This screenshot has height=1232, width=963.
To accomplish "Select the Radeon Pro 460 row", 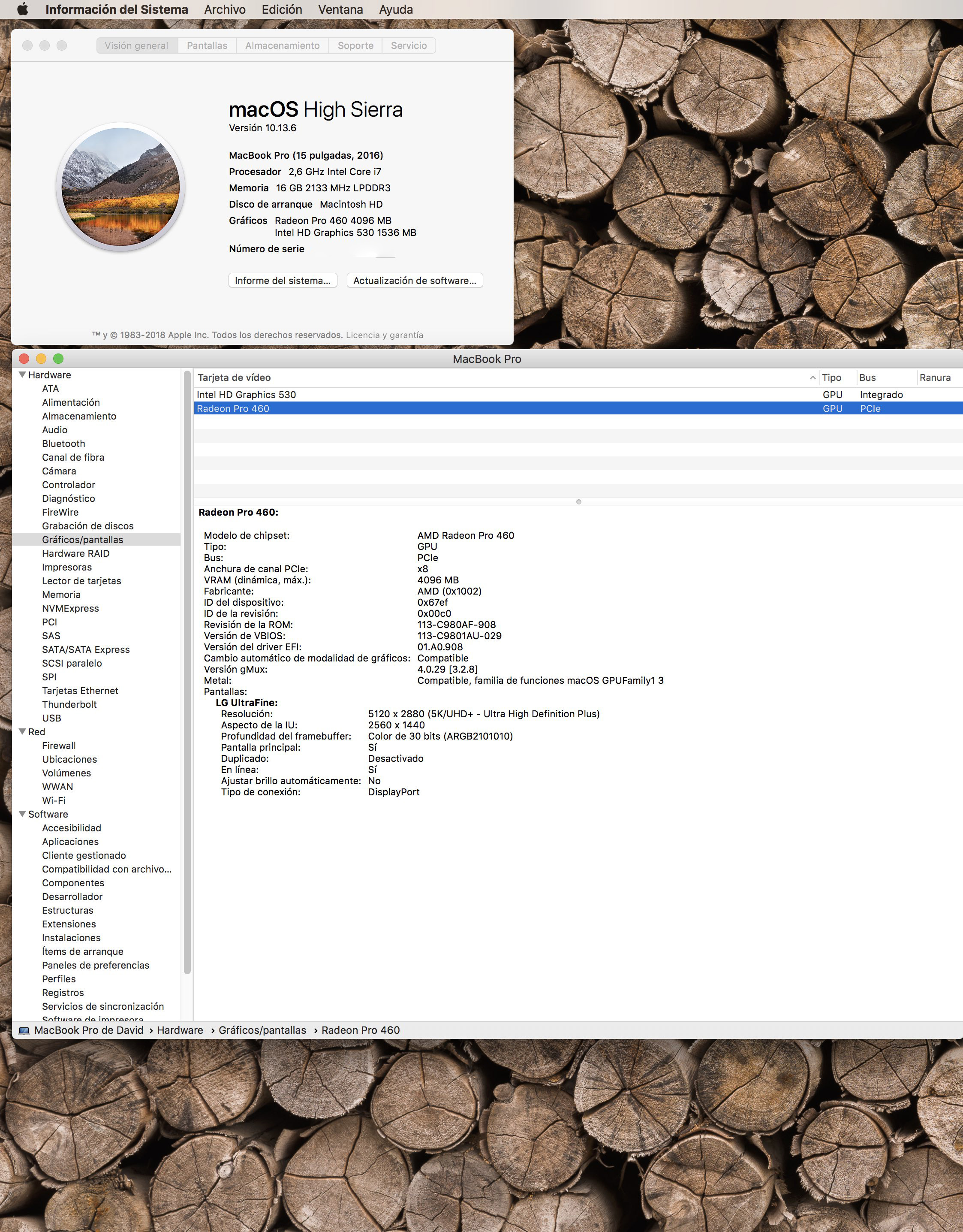I will (578, 408).
